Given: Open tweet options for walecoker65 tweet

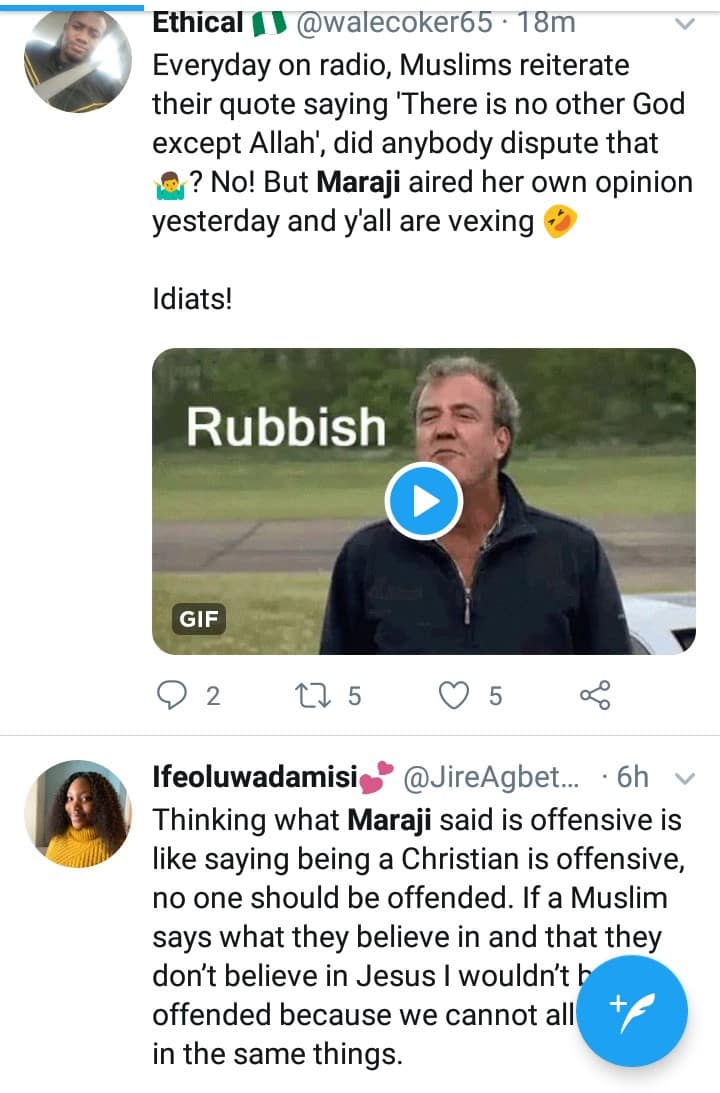Looking at the screenshot, I should (685, 24).
